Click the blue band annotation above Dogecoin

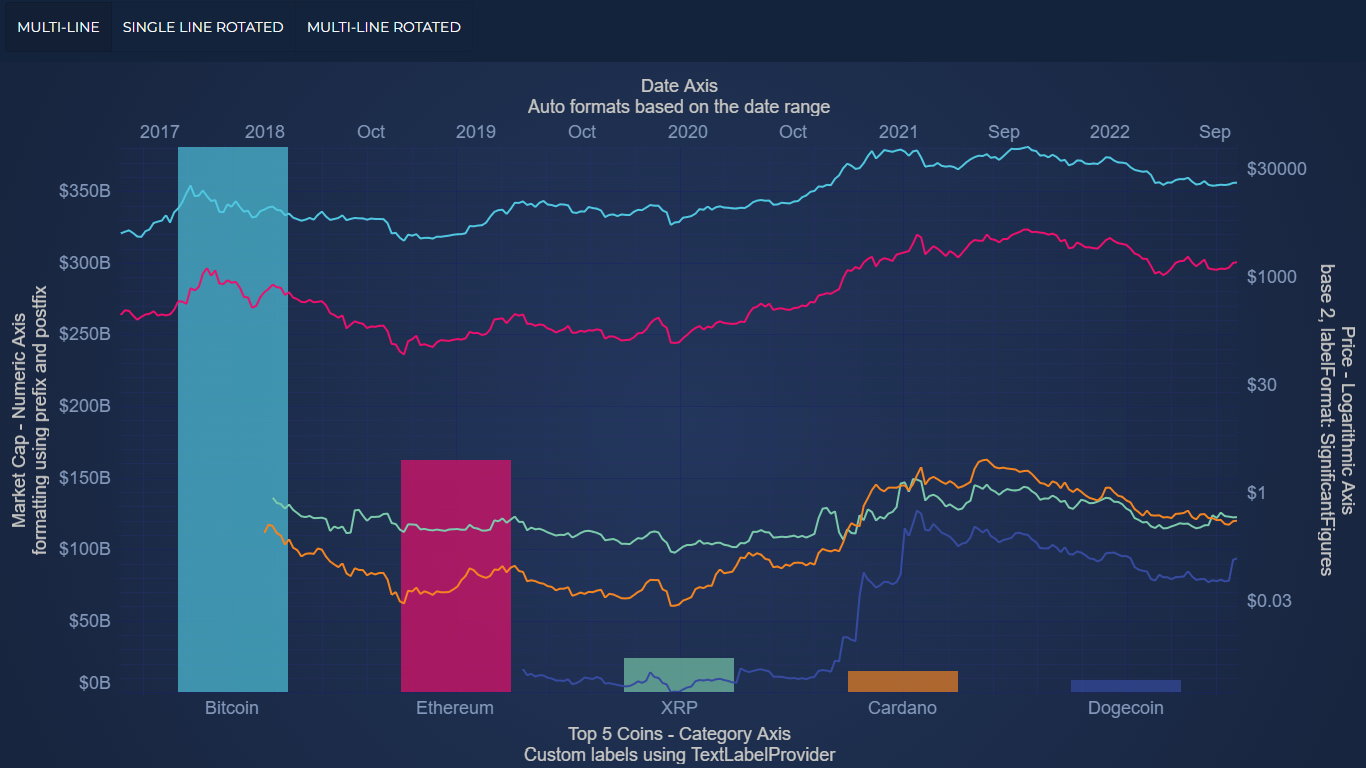(x=1125, y=684)
